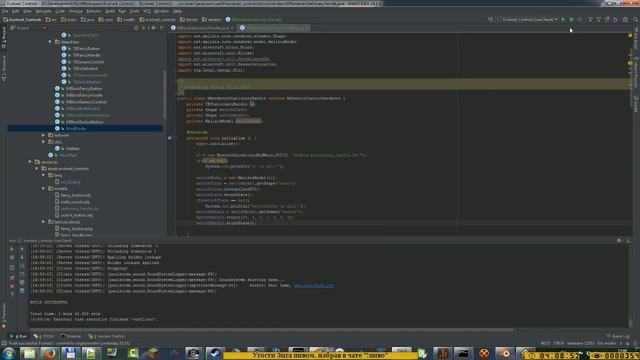Click the VCS update project icon

point(590,19)
